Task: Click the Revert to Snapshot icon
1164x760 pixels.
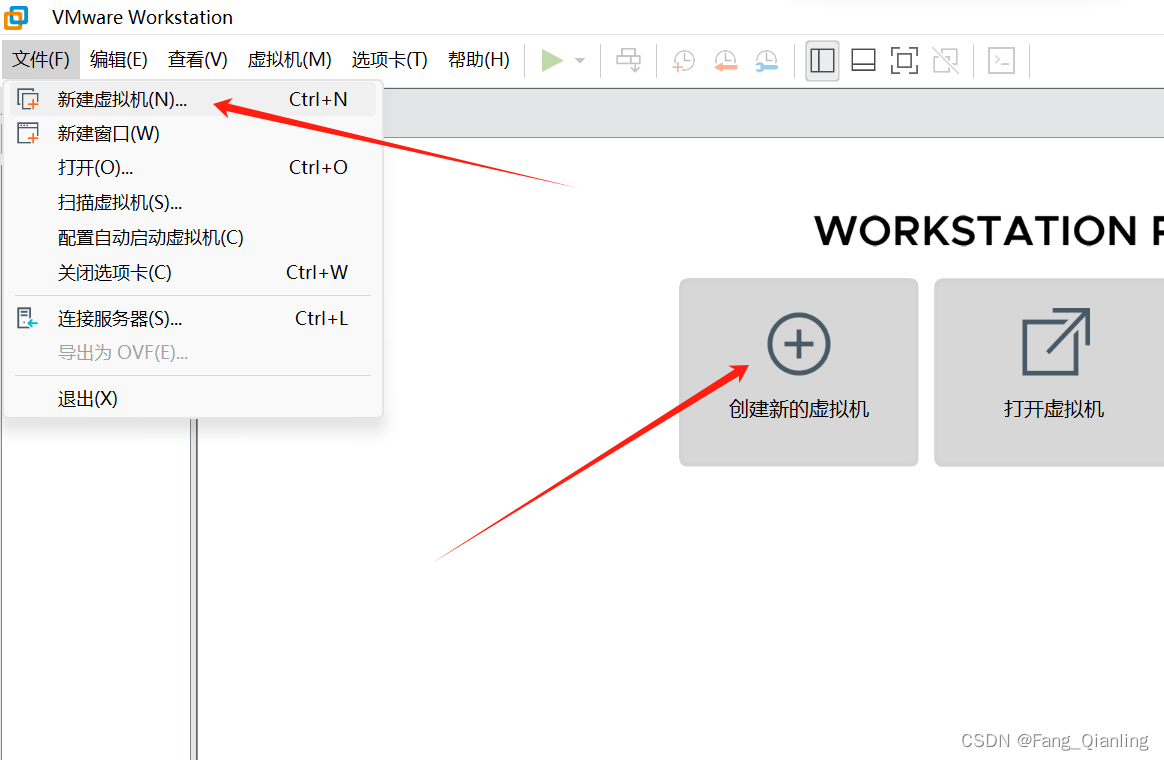Action: pyautogui.click(x=725, y=61)
